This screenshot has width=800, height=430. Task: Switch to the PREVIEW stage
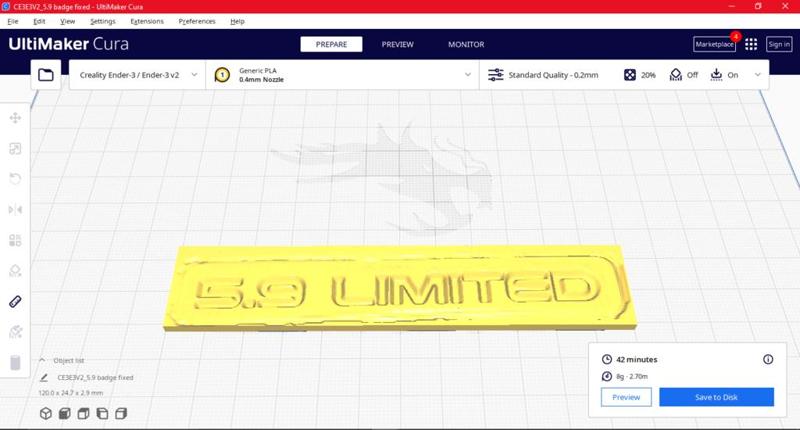[397, 44]
